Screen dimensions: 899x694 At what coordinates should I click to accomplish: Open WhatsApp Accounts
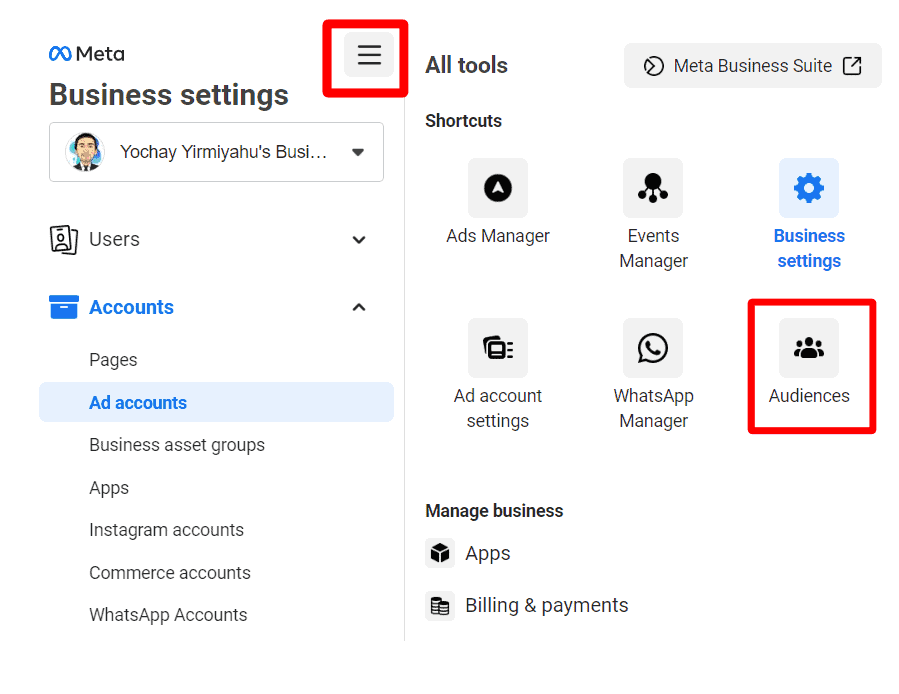click(168, 615)
